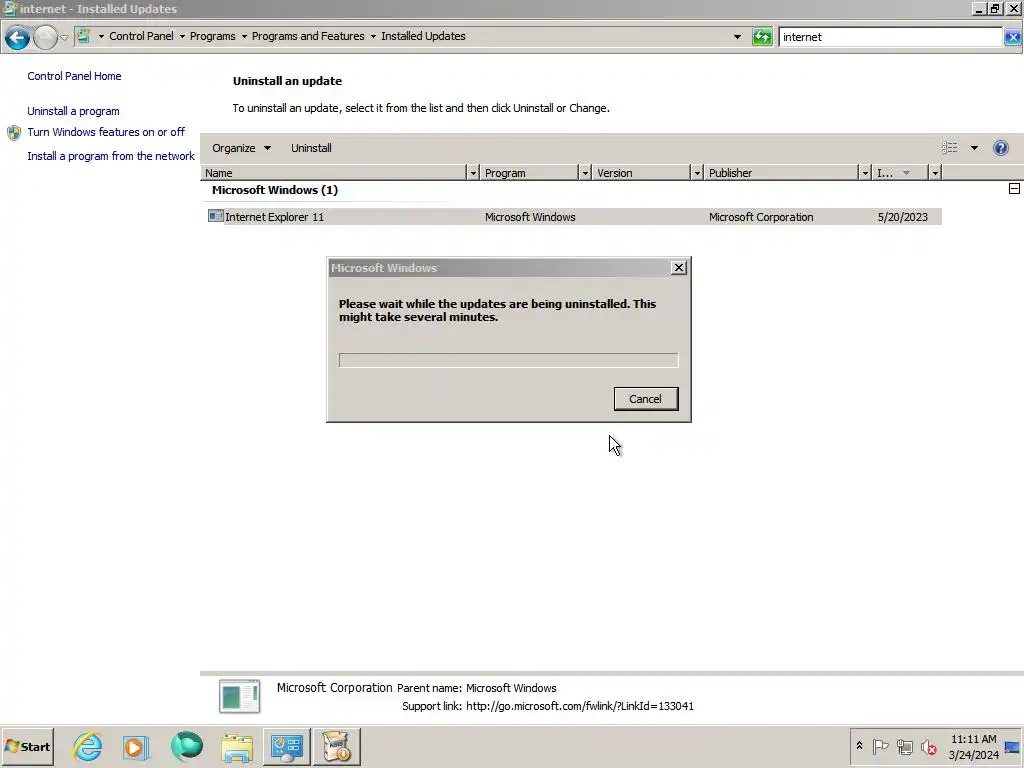
Task: Click the Internet Explorer 11 row icon
Action: tap(216, 216)
